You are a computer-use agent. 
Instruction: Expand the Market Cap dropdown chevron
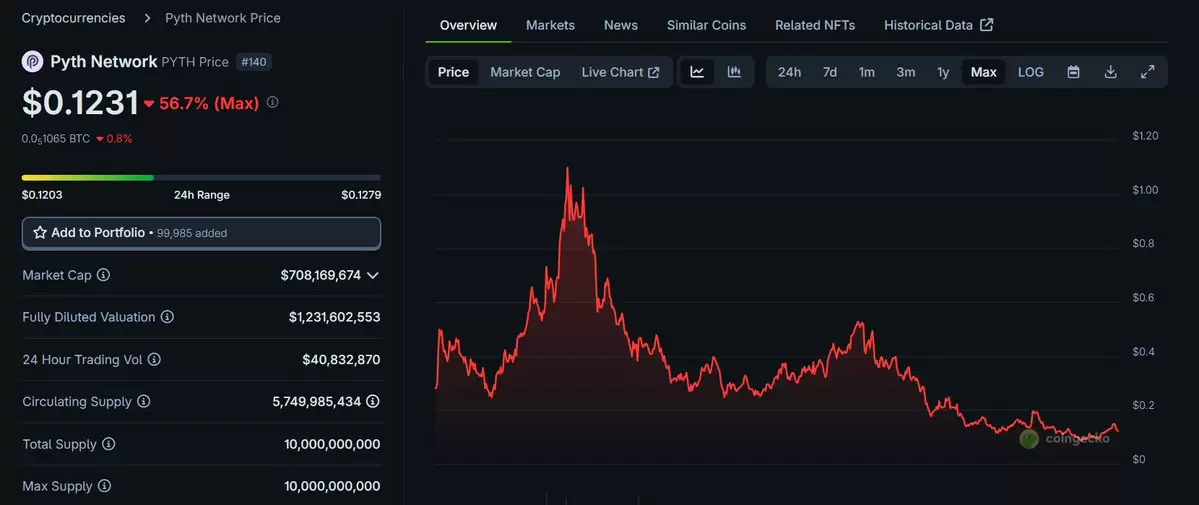tap(372, 275)
